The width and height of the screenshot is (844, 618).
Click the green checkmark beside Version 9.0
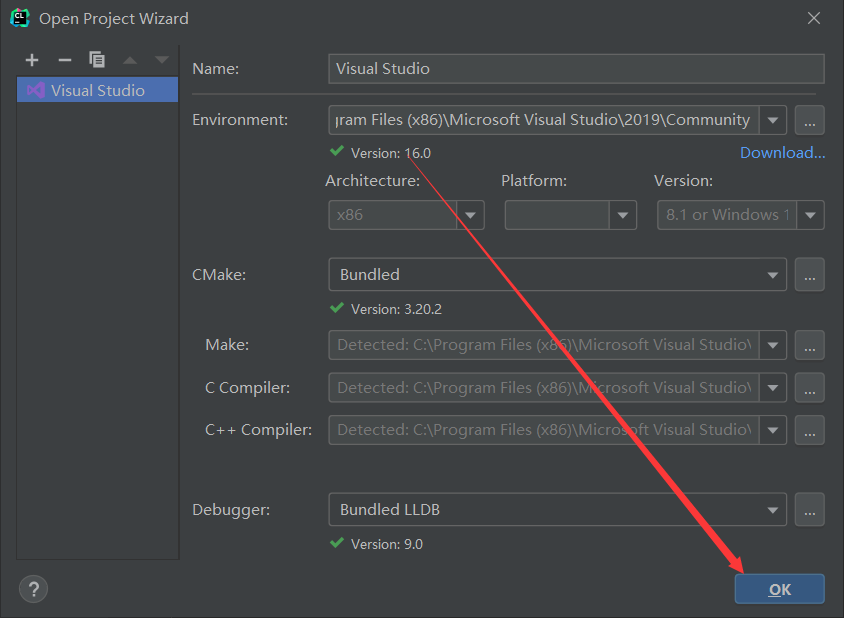pos(337,542)
